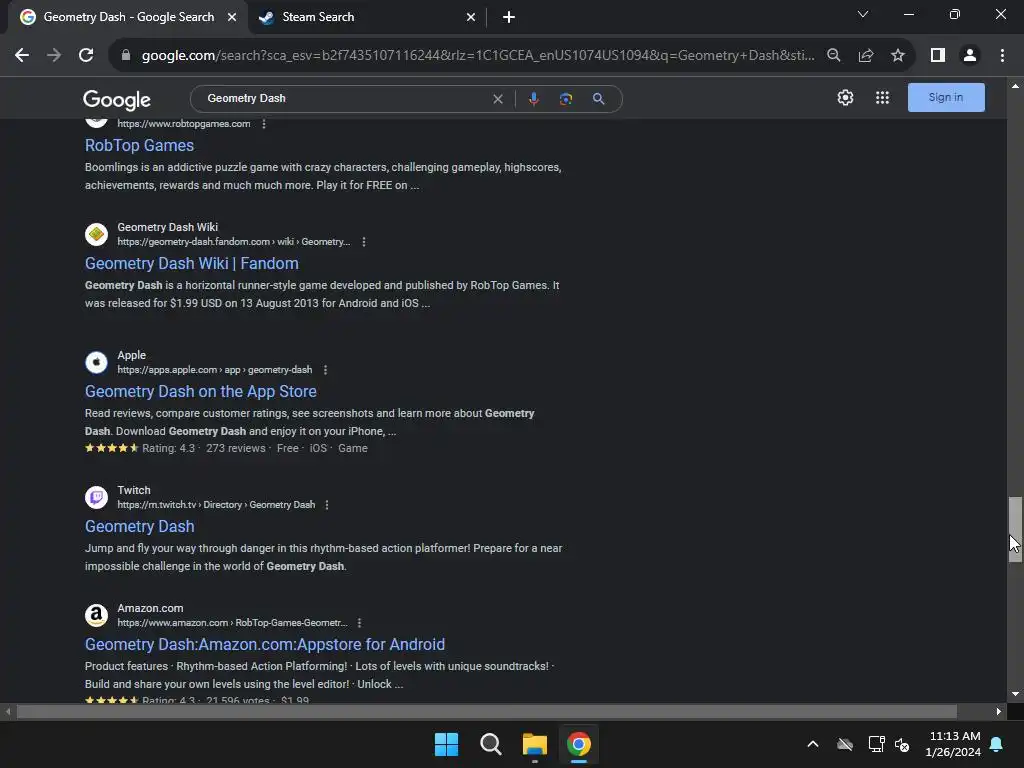Click the Google search input field
The width and height of the screenshot is (1024, 768).
[346, 99]
